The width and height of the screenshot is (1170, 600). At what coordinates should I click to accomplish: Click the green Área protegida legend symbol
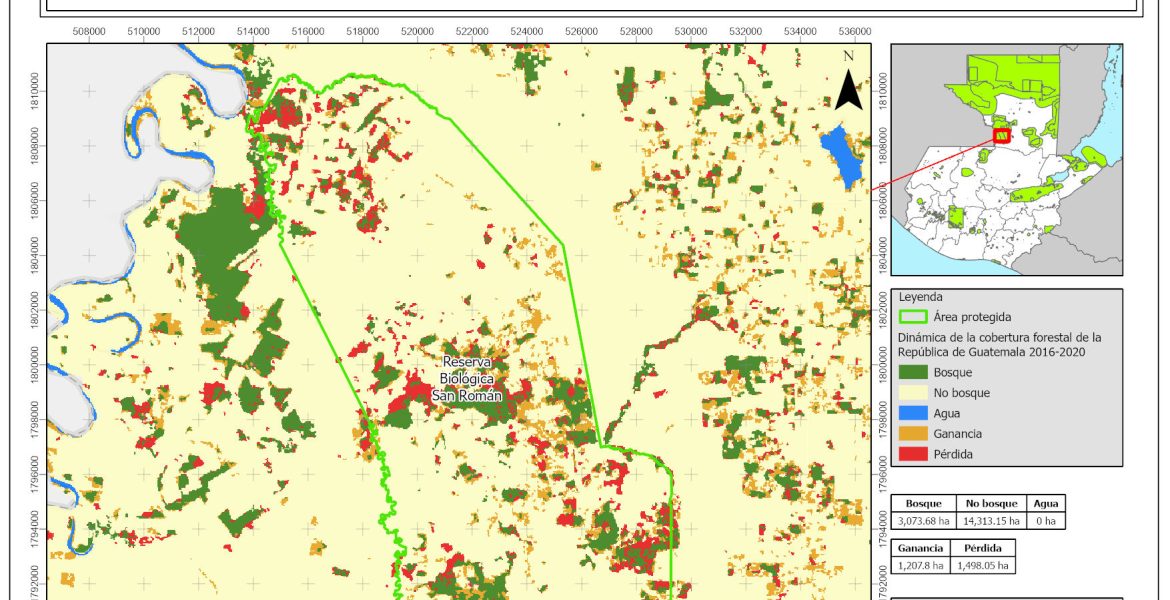pyautogui.click(x=913, y=317)
